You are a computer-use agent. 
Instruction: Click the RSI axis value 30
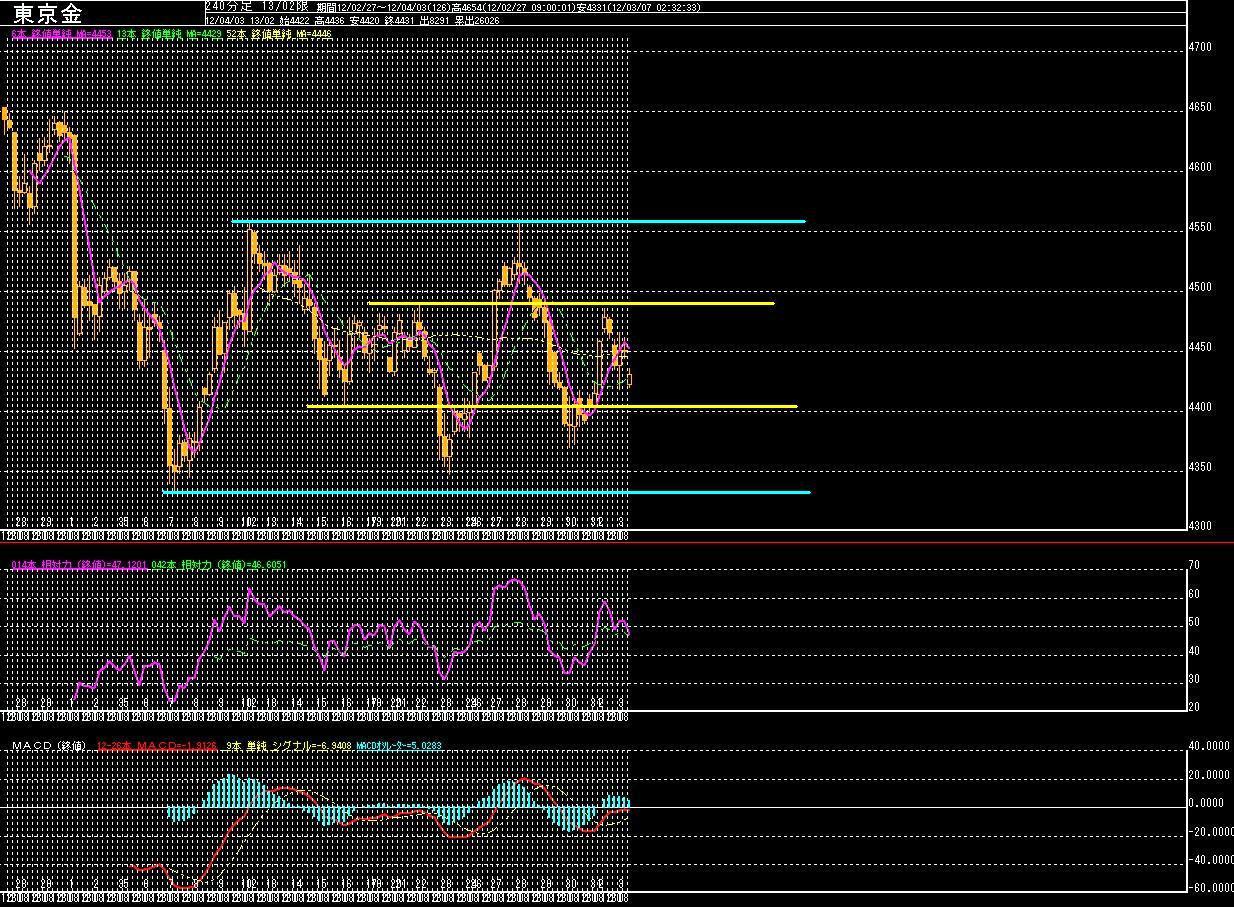[1193, 679]
